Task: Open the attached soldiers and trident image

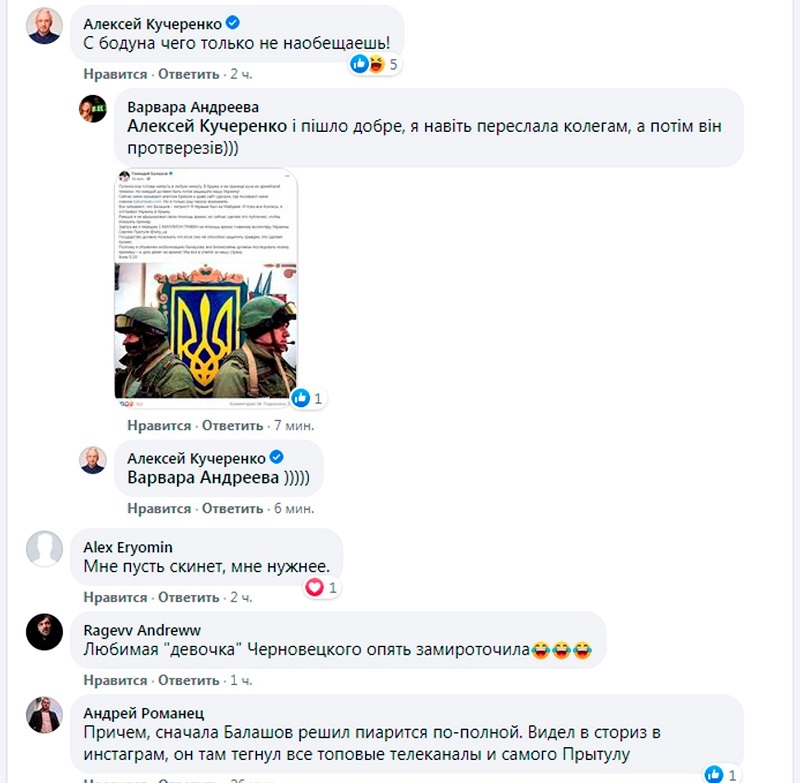Action: point(206,288)
